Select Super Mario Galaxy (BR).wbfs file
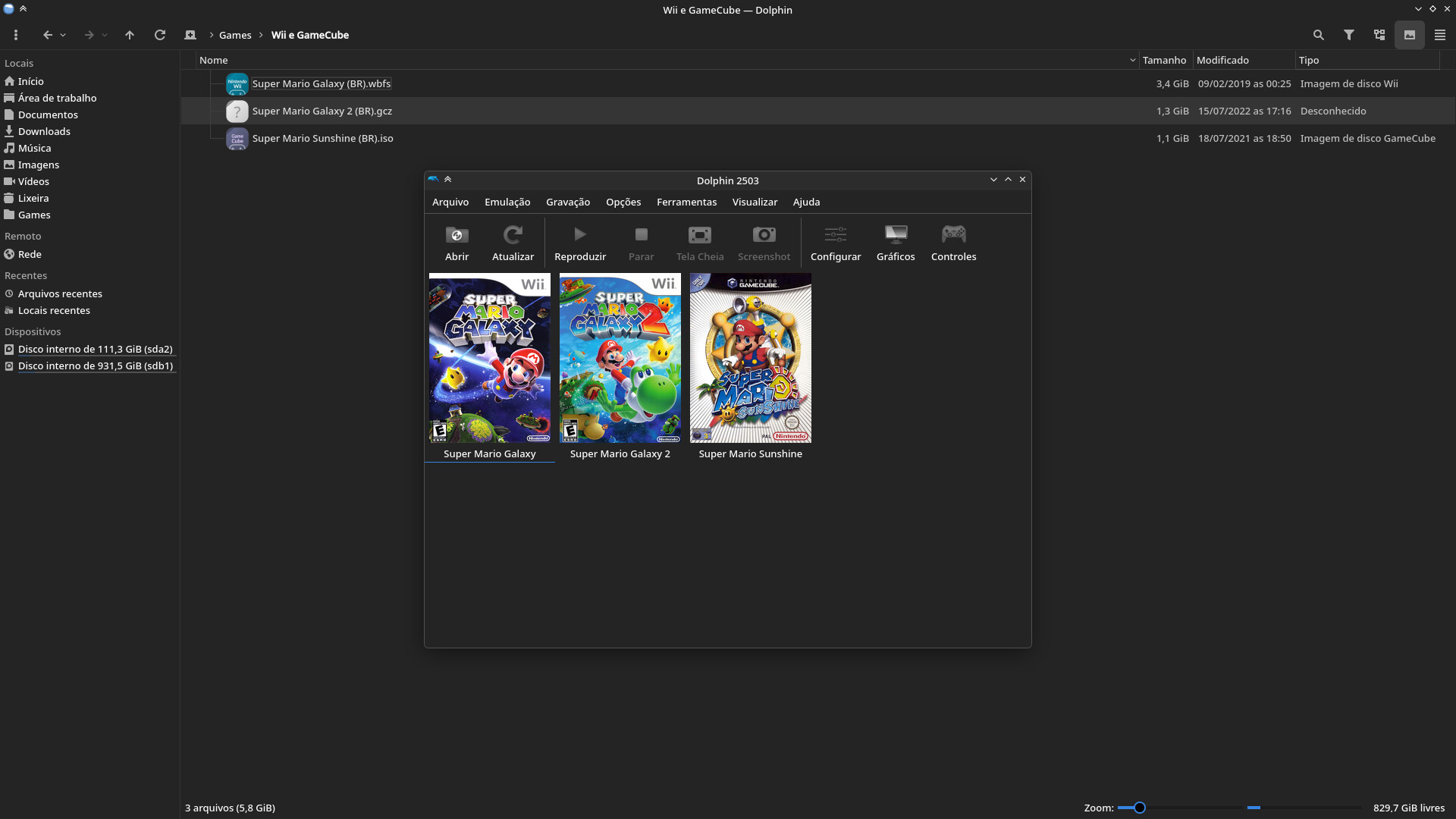The width and height of the screenshot is (1456, 819). 322,83
